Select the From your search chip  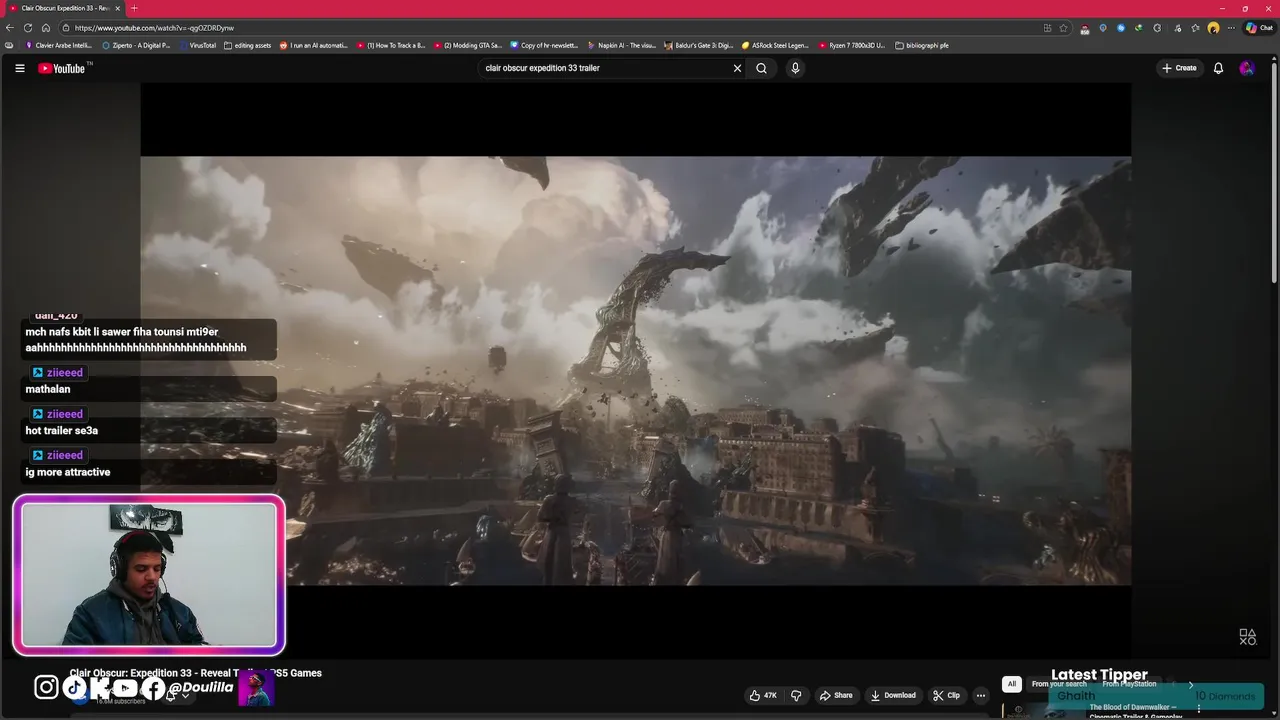pyautogui.click(x=1059, y=684)
